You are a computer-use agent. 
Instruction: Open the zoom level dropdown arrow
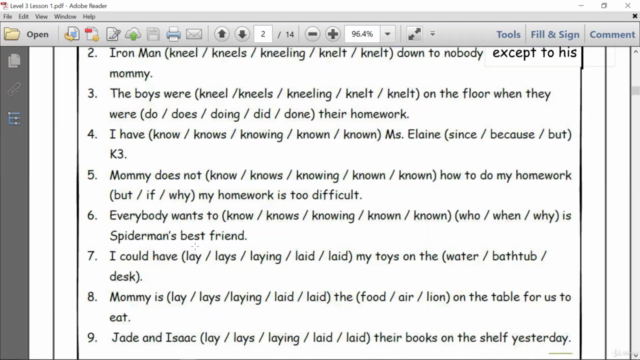pos(388,34)
